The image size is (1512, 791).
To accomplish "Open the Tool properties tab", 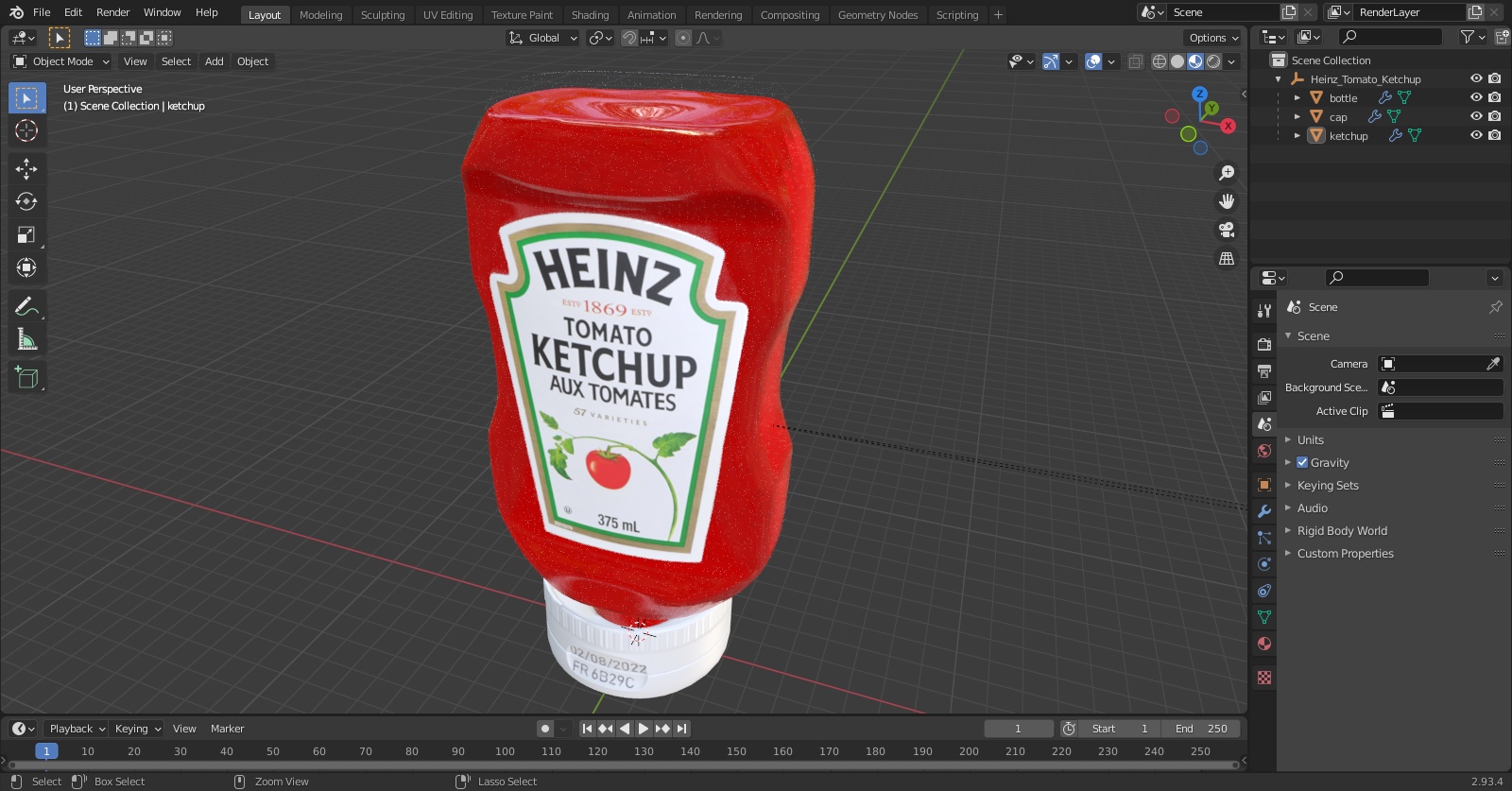I will [1264, 311].
